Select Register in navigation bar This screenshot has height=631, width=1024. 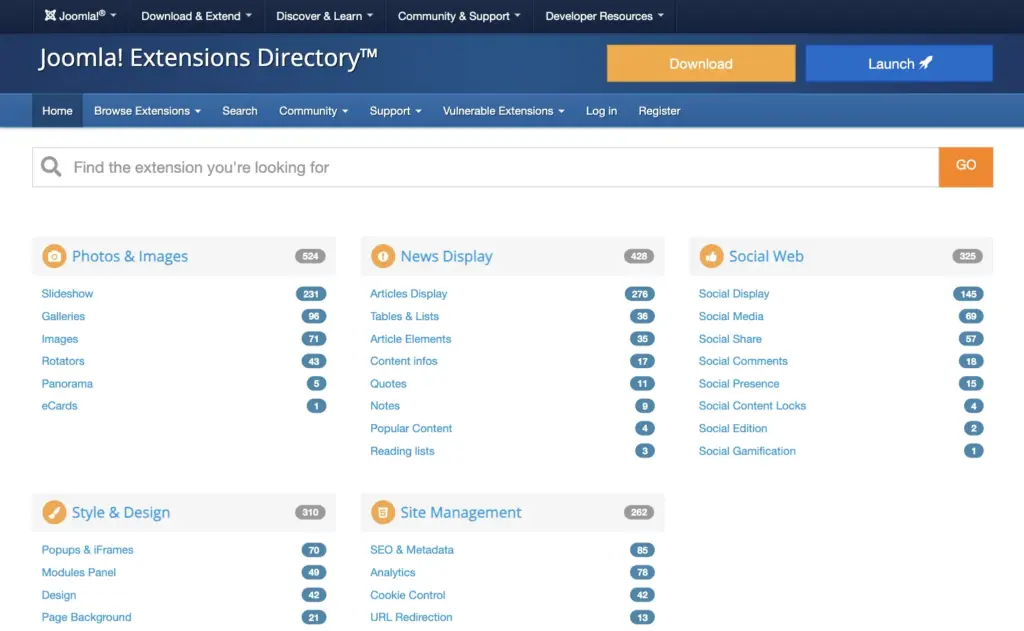coord(659,111)
